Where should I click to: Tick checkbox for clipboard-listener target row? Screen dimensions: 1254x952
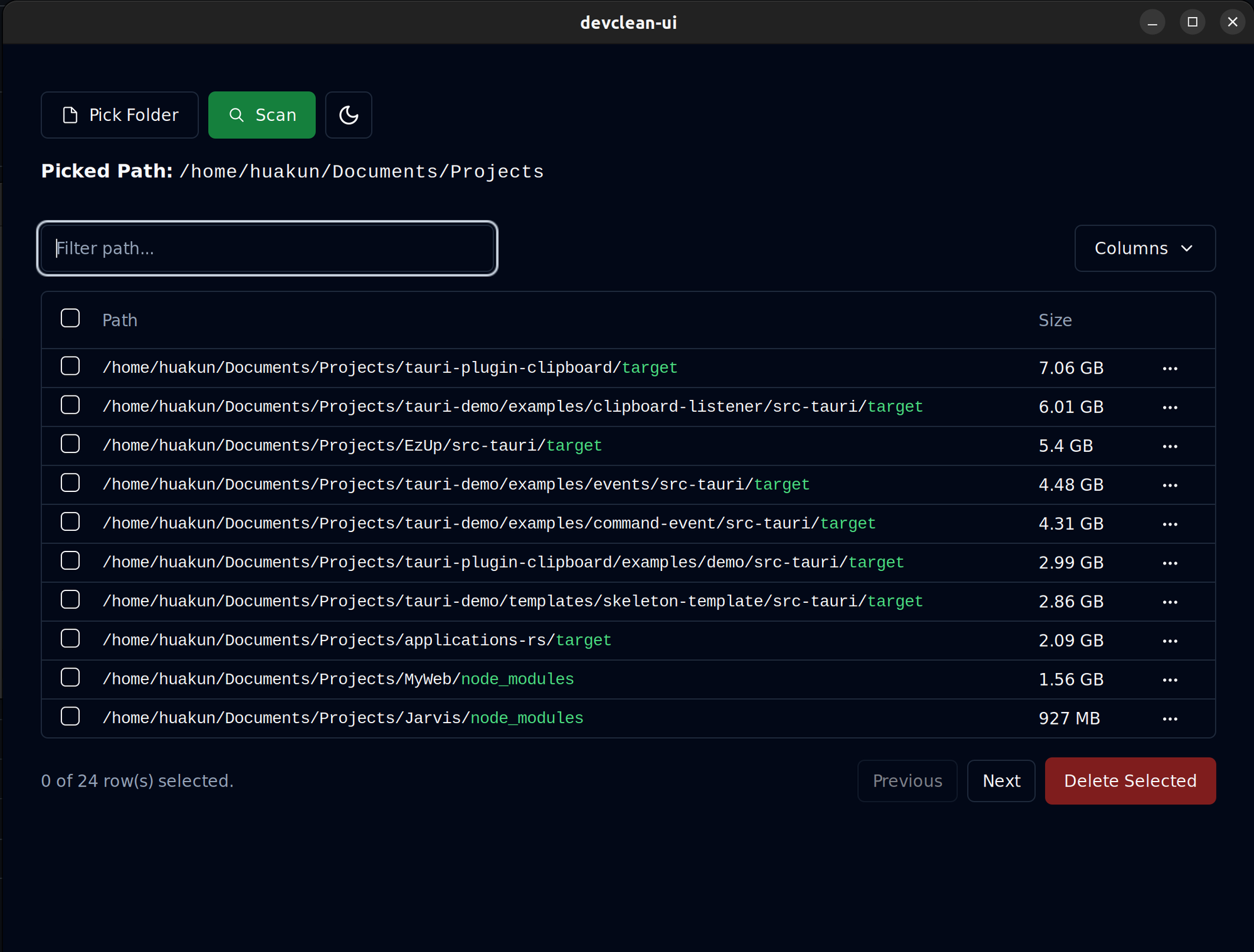[70, 405]
